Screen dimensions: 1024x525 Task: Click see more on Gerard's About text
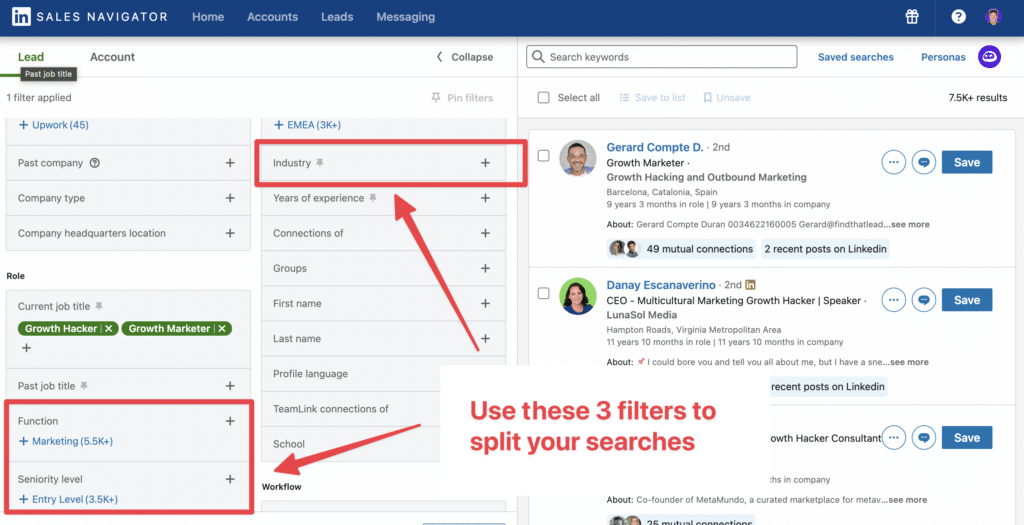(x=910, y=224)
